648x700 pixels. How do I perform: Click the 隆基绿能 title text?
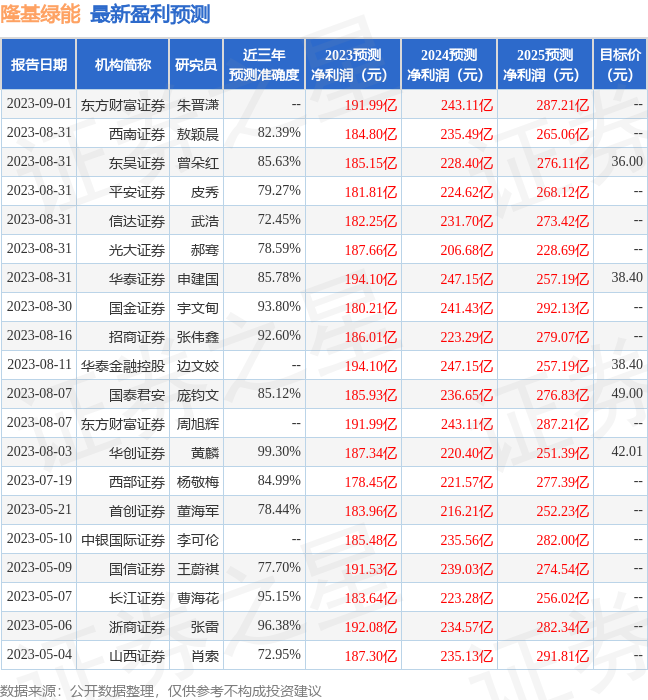[x=41, y=14]
